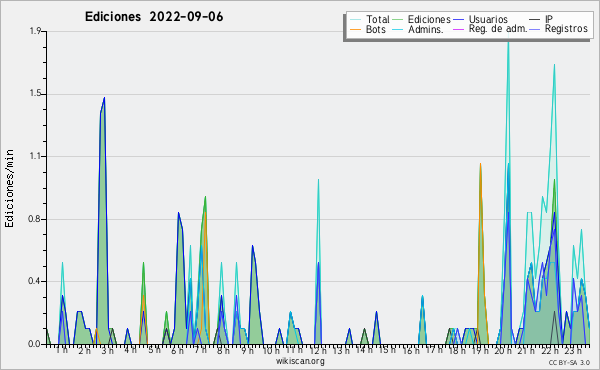
Task: Click the y-axis value 1.9
Action: (x=35, y=31)
